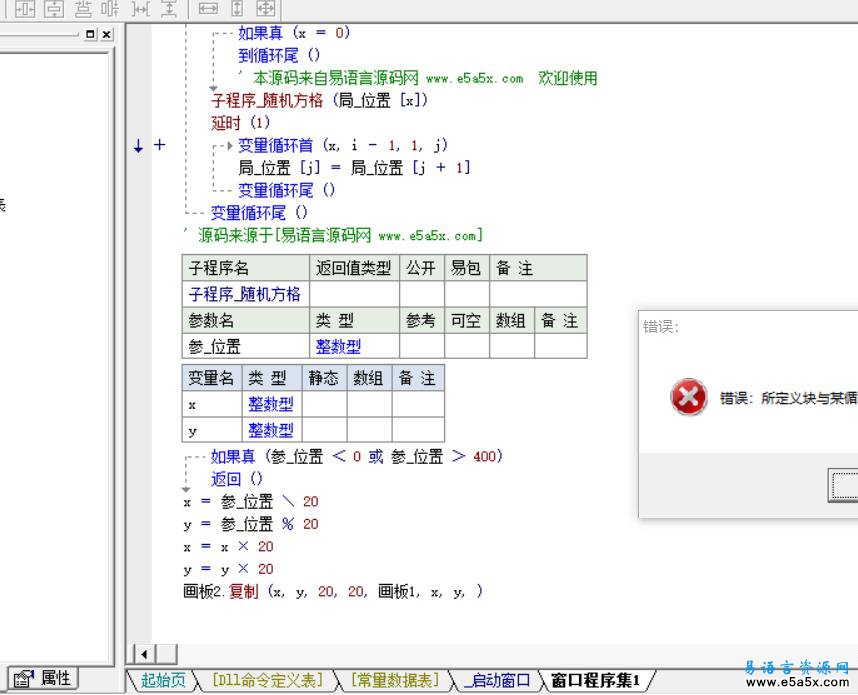Click the empty 返回值类型 cell of 子程序_随机方格
The width and height of the screenshot is (858, 695).
click(354, 294)
